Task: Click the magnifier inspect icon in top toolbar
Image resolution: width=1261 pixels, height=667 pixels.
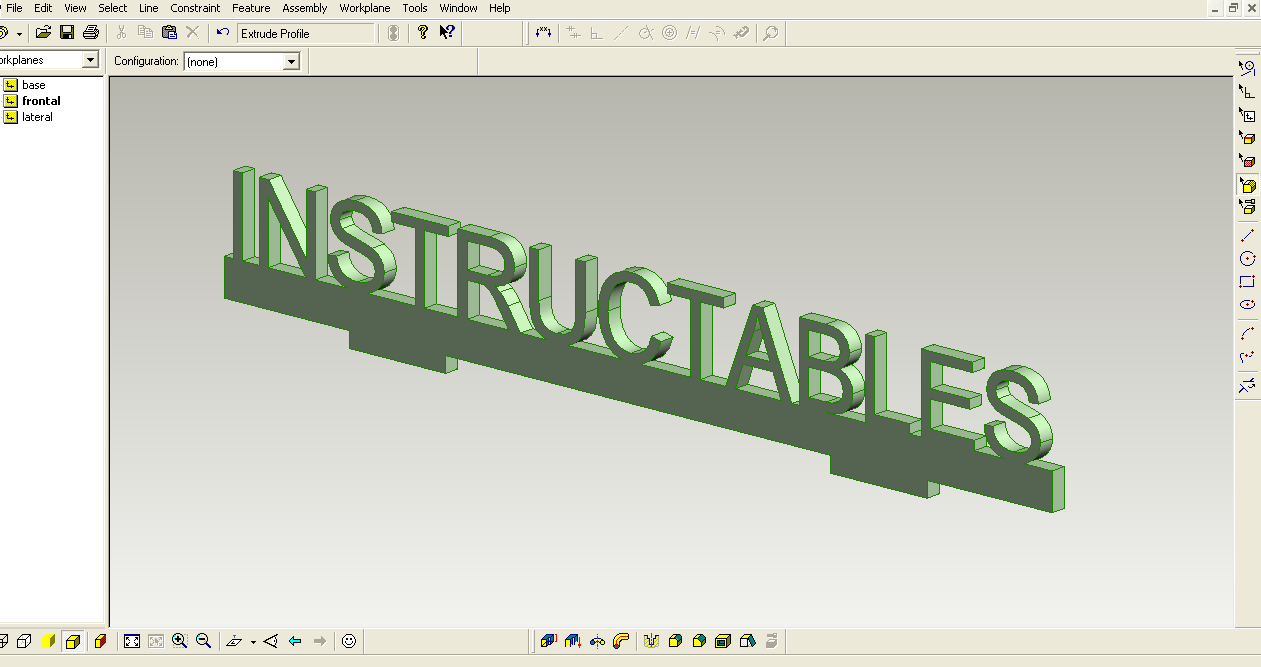Action: (770, 33)
